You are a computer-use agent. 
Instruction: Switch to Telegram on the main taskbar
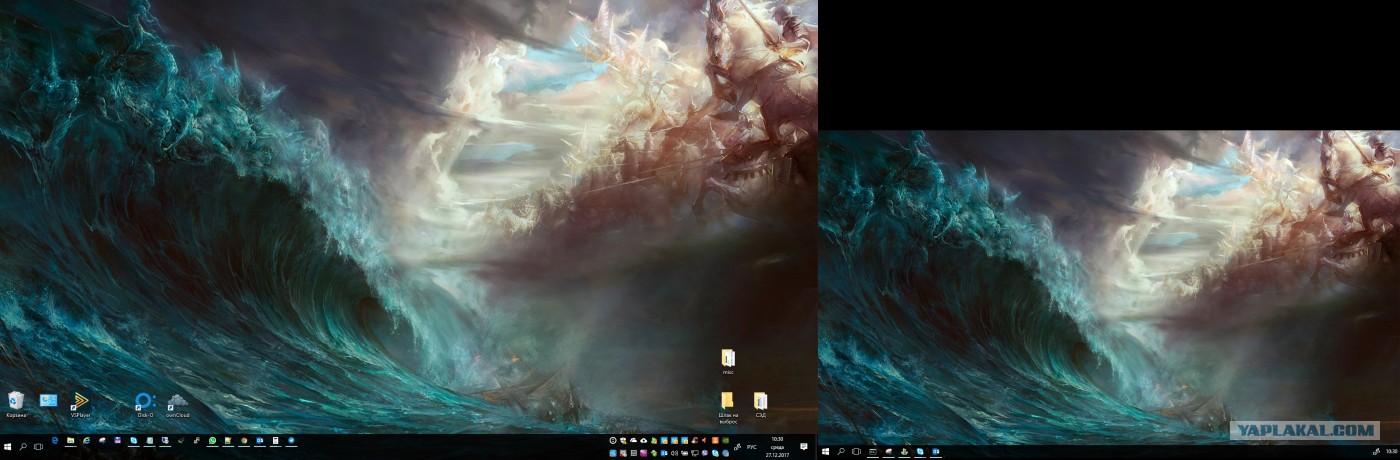click(x=291, y=440)
